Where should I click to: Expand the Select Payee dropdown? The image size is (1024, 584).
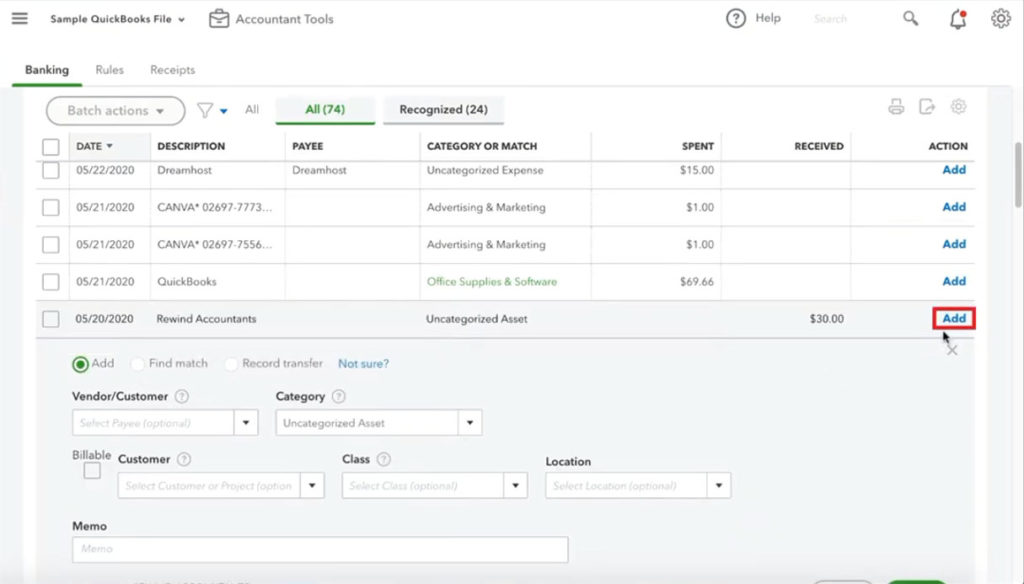tap(246, 422)
